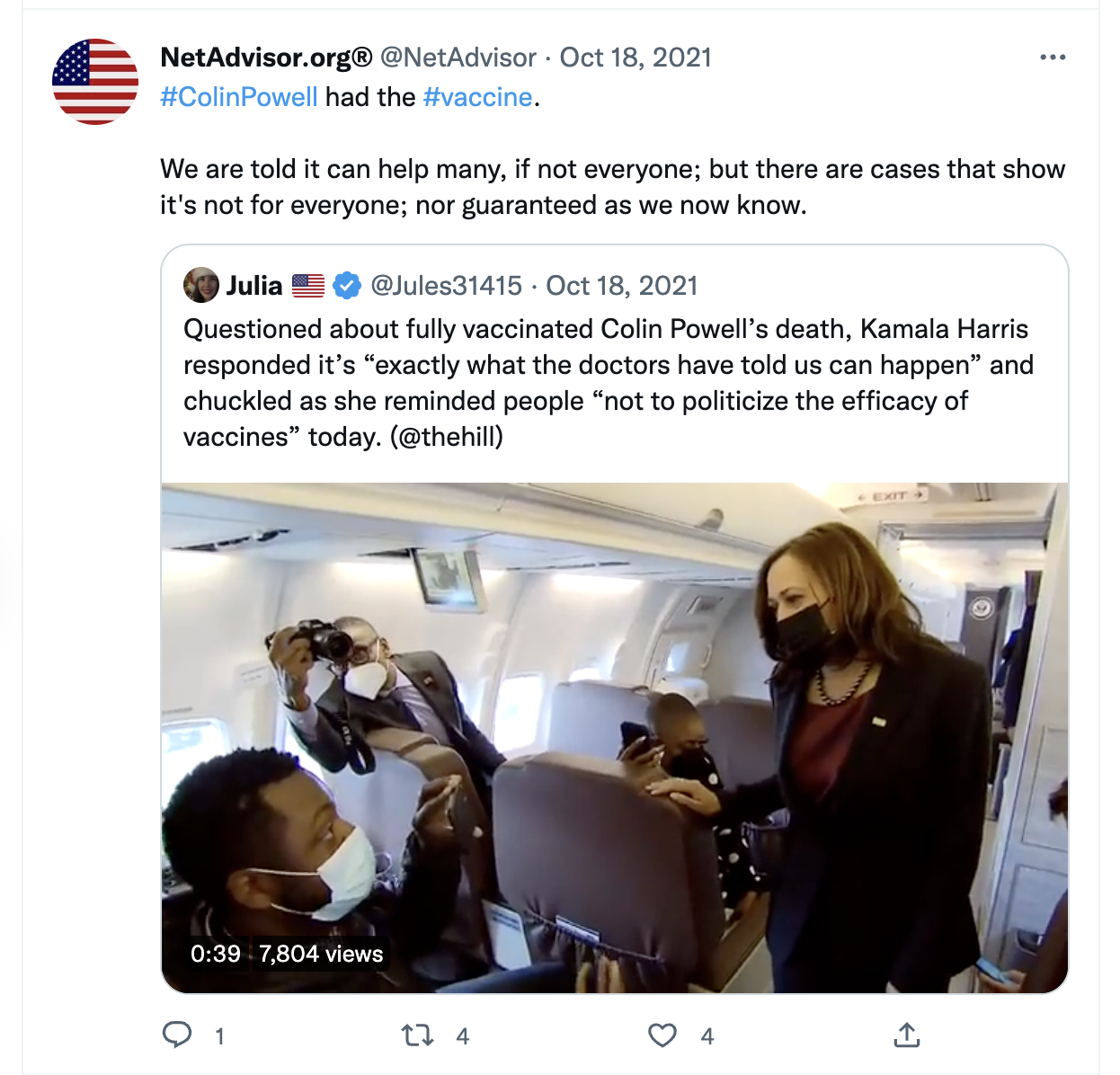
Task: Click the NetAdvisor.org® display name
Action: (266, 58)
